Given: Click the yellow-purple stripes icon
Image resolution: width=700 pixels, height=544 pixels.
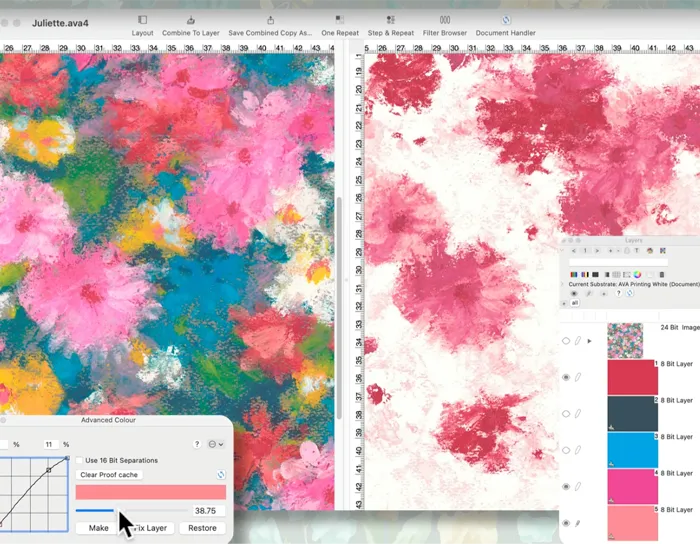Looking at the screenshot, I should pos(585,274).
